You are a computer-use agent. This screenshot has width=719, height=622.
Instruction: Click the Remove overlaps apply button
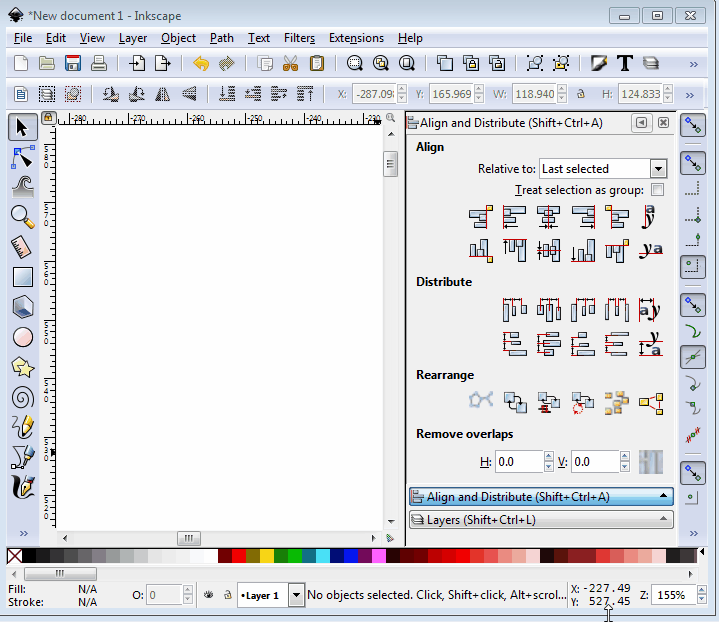[x=651, y=462]
